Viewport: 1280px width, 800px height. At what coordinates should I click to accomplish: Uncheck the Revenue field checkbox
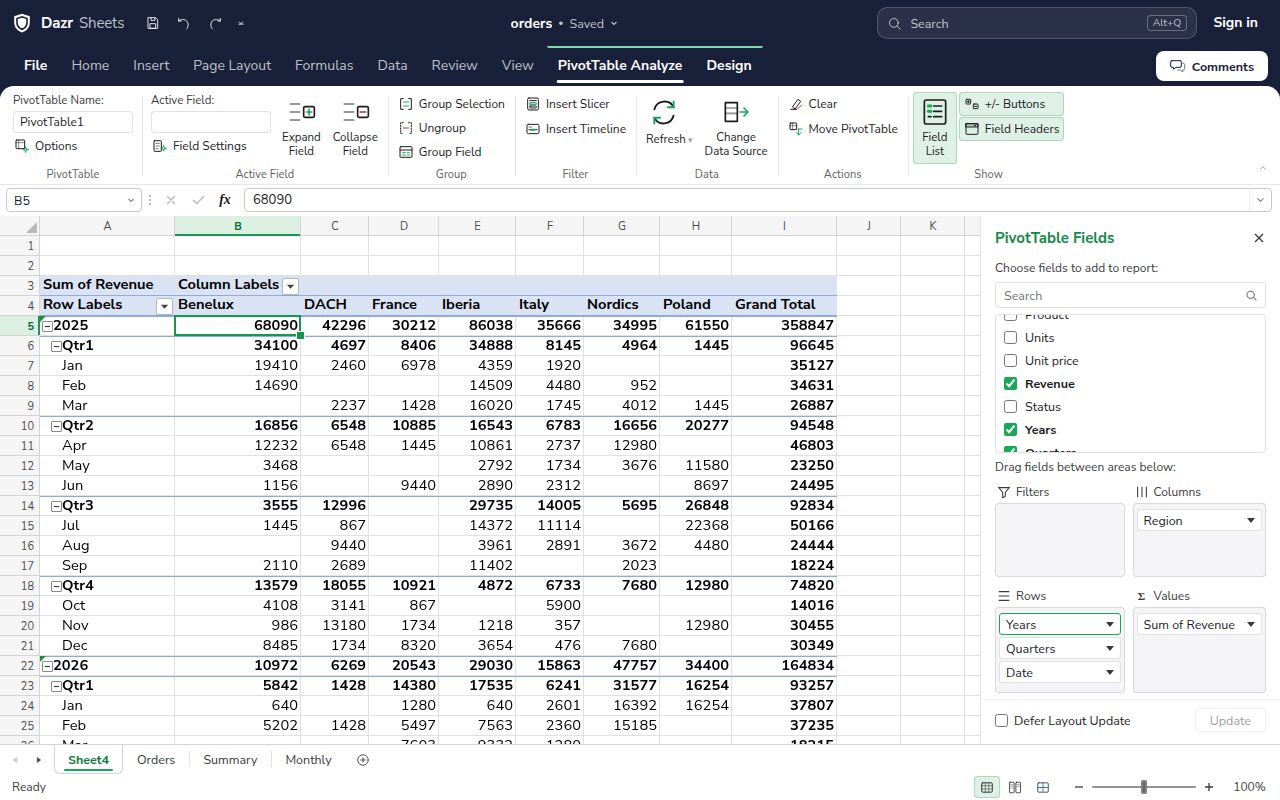point(1010,384)
